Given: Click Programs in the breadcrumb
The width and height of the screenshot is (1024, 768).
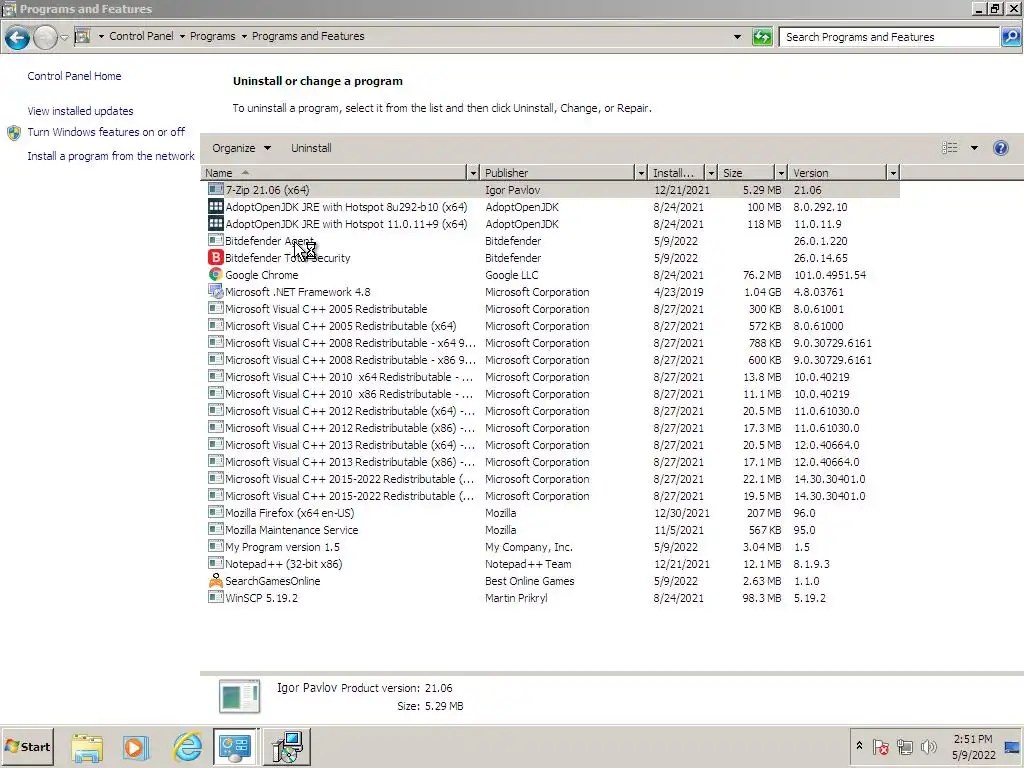Looking at the screenshot, I should click(212, 36).
